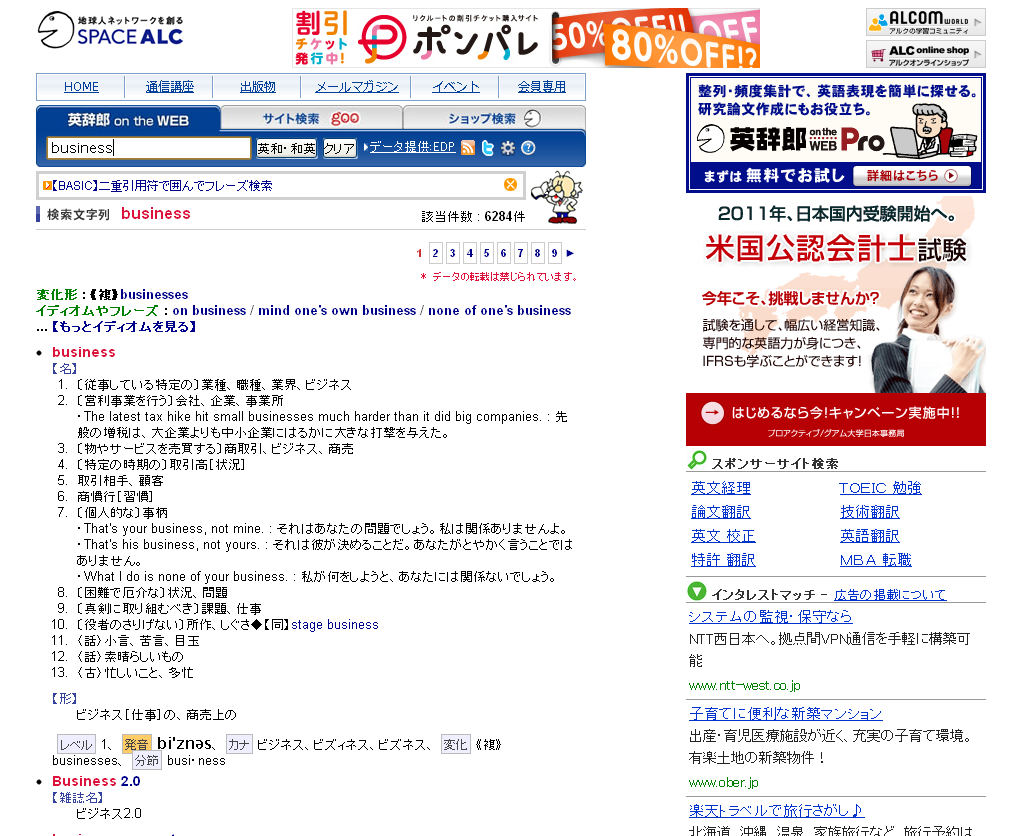Open 英文 校正 sponsor link
This screenshot has width=1018, height=836.
[723, 536]
